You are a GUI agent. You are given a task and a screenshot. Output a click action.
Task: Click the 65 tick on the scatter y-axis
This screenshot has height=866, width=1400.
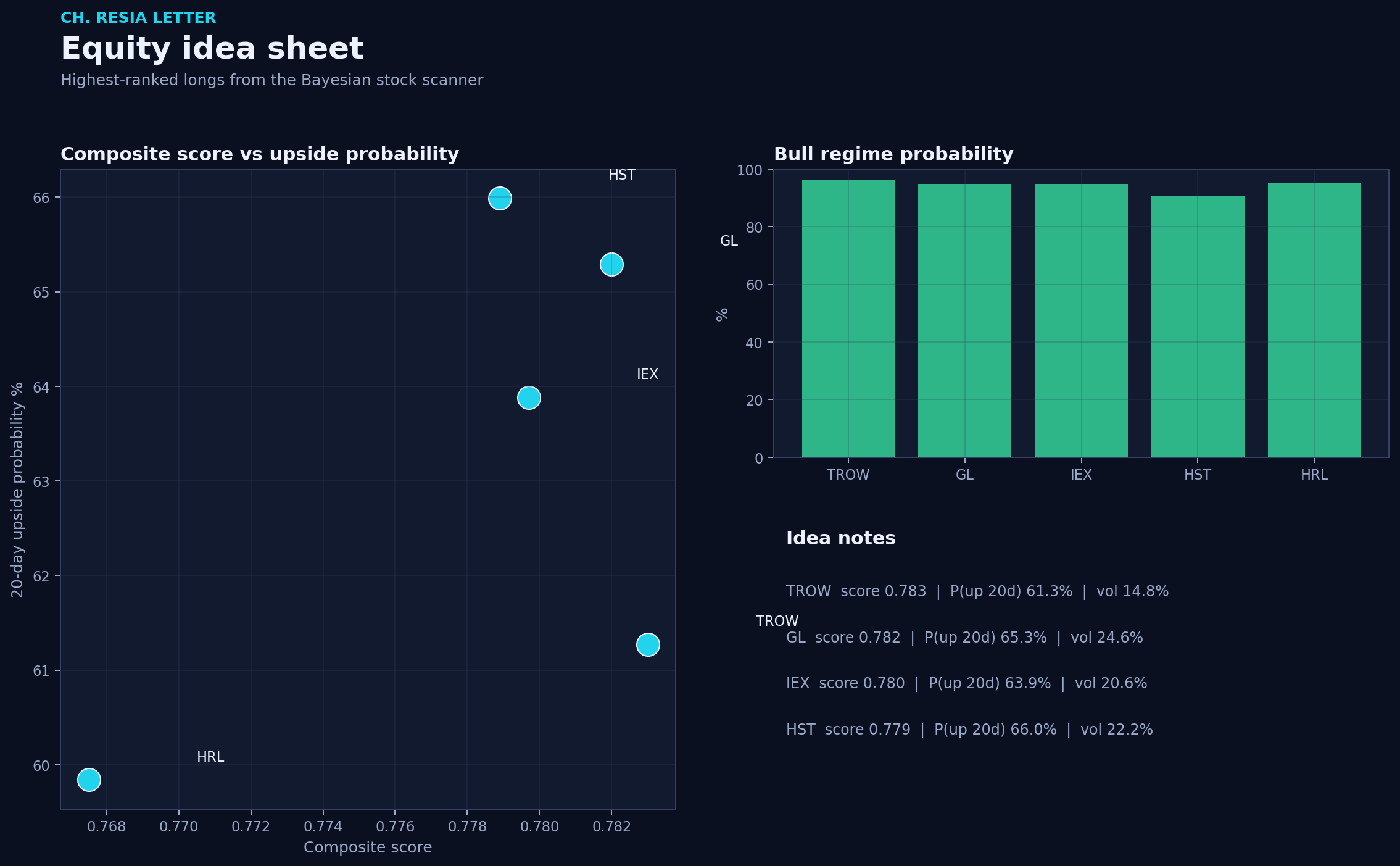(x=41, y=293)
